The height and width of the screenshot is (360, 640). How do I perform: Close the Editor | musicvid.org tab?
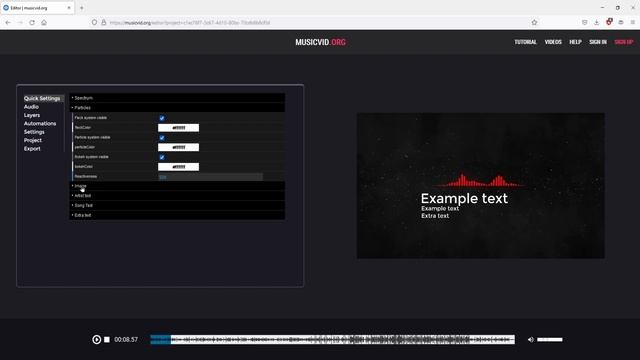(x=69, y=8)
